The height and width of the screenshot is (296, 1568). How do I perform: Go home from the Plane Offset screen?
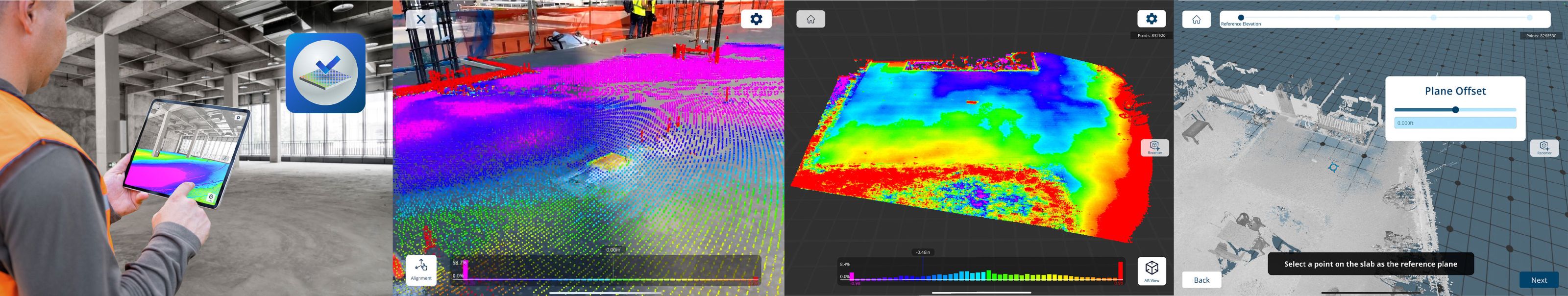(1196, 20)
